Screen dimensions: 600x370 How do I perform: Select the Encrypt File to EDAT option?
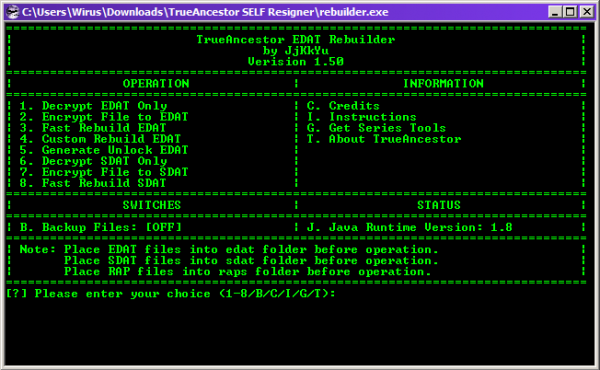tap(104, 117)
